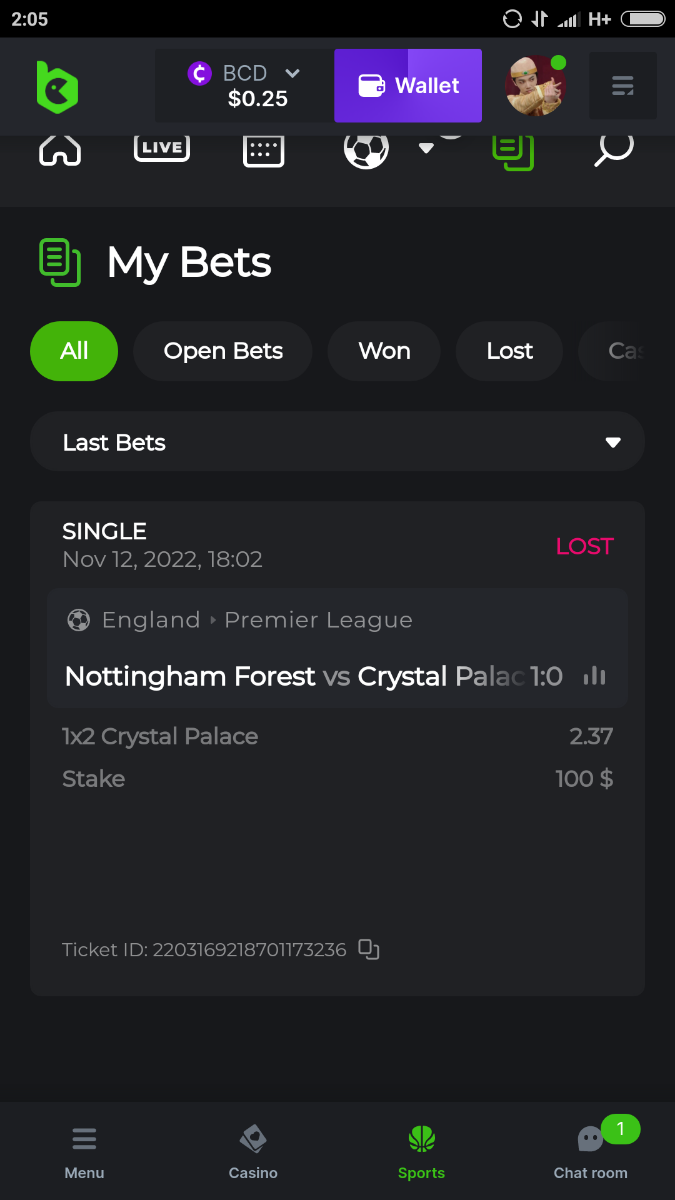
Task: Open the home icon in the sports navigation
Action: click(x=60, y=149)
